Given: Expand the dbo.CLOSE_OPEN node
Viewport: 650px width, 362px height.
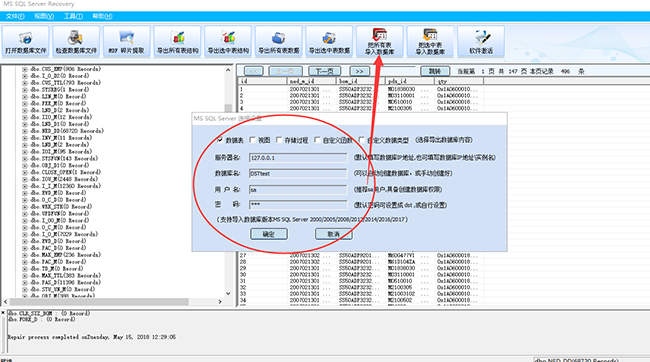Looking at the screenshot, I should coord(25,172).
